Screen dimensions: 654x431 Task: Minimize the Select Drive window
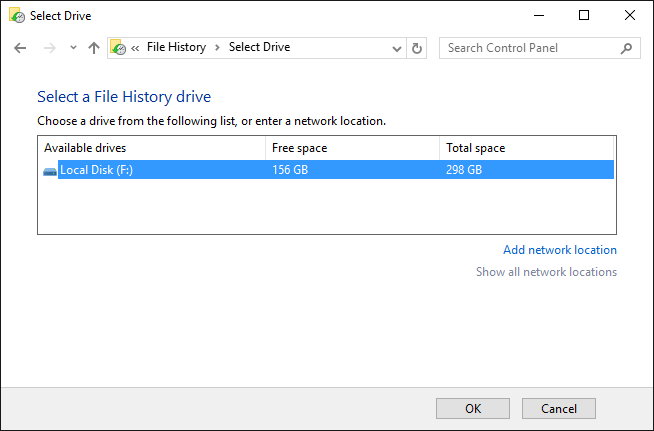pyautogui.click(x=539, y=15)
